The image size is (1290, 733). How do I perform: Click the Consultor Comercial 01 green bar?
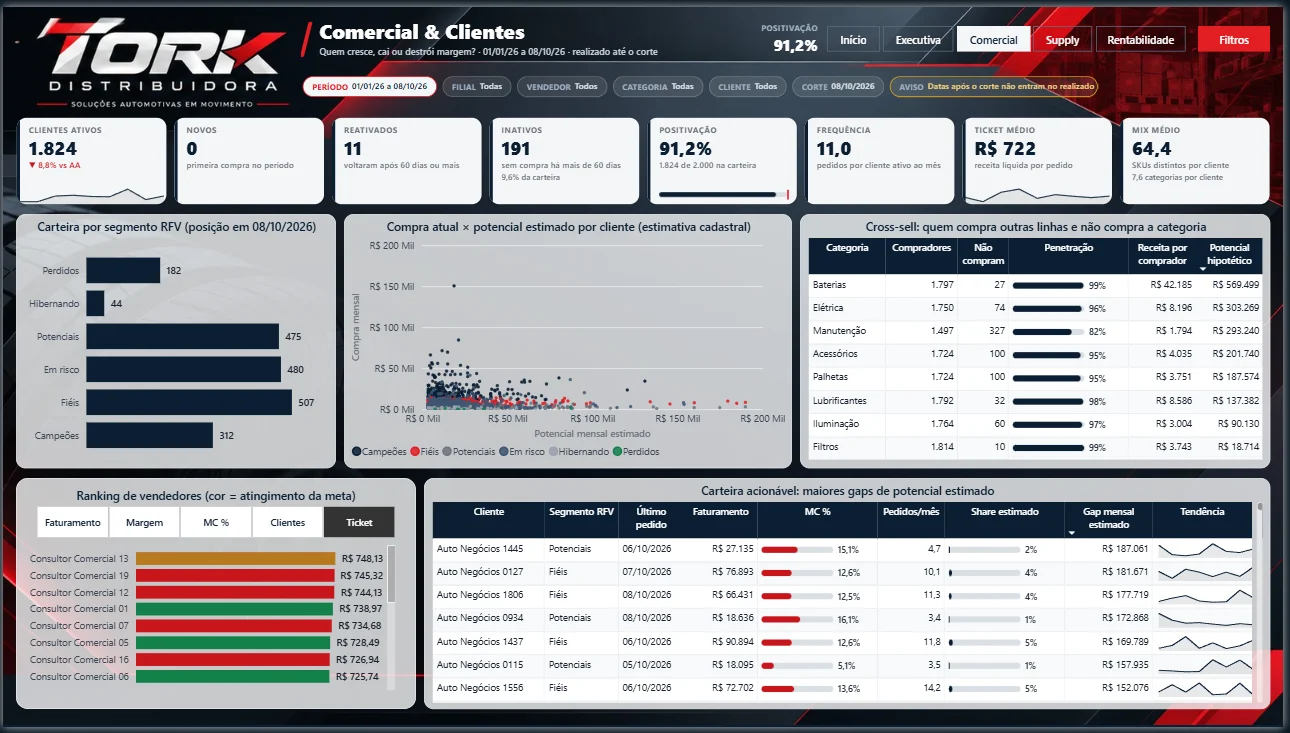pyautogui.click(x=234, y=608)
